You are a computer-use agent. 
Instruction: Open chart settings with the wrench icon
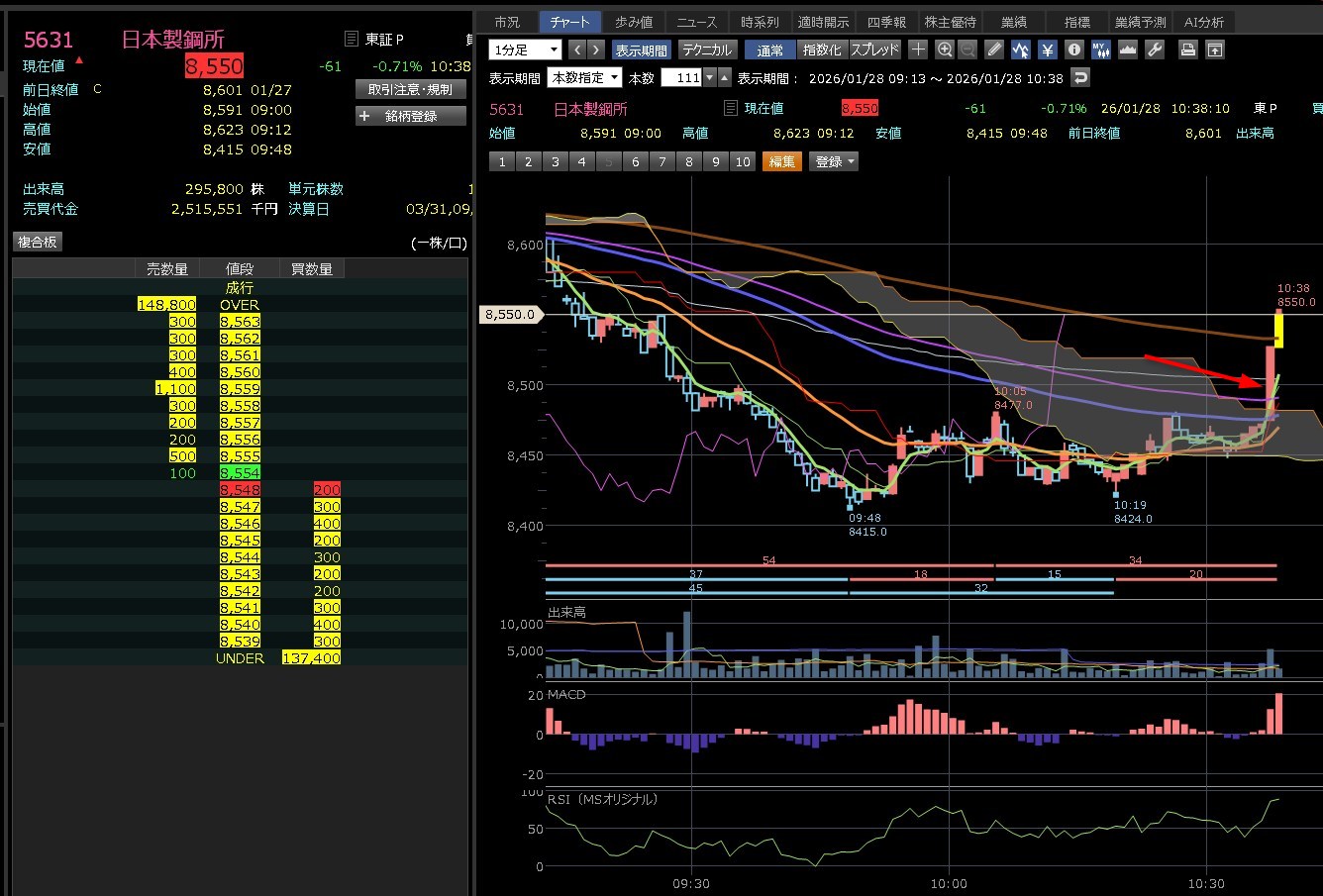[1154, 50]
